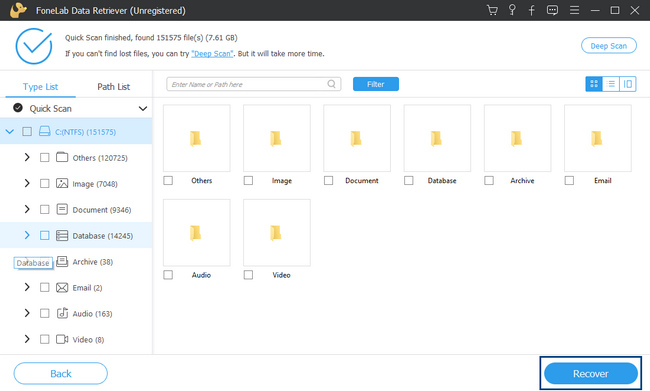
Task: Expand the Database (14245) node
Action: 27,235
